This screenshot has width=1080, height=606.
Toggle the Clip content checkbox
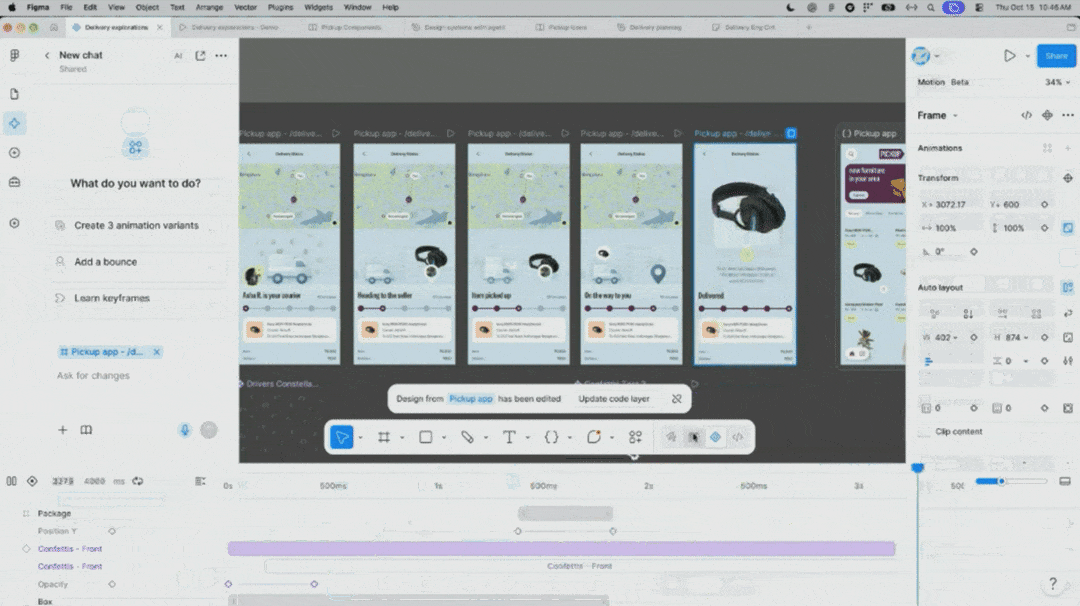pos(924,431)
